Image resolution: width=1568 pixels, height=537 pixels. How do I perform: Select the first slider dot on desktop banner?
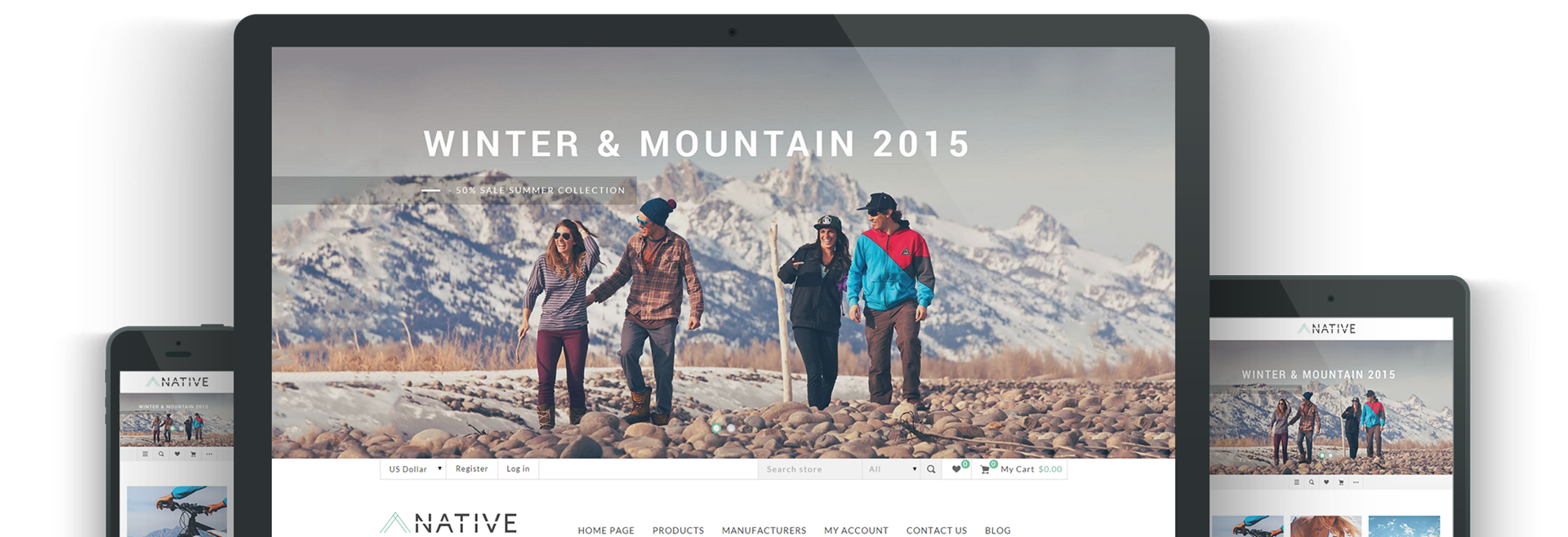point(716,428)
